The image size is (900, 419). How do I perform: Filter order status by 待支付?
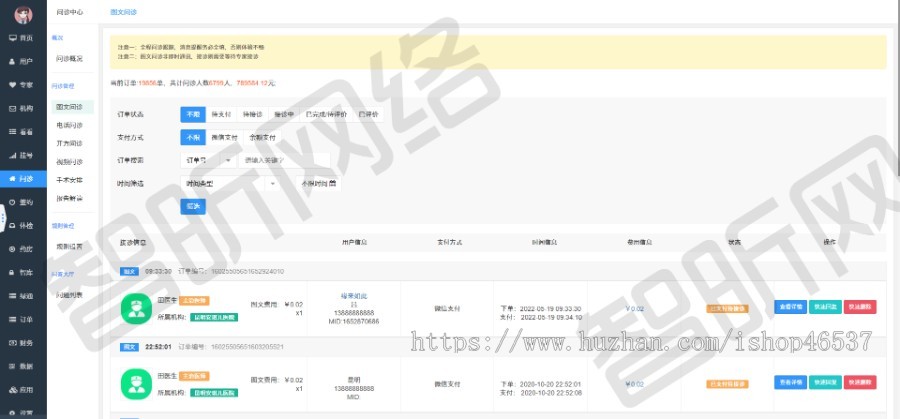(221, 114)
